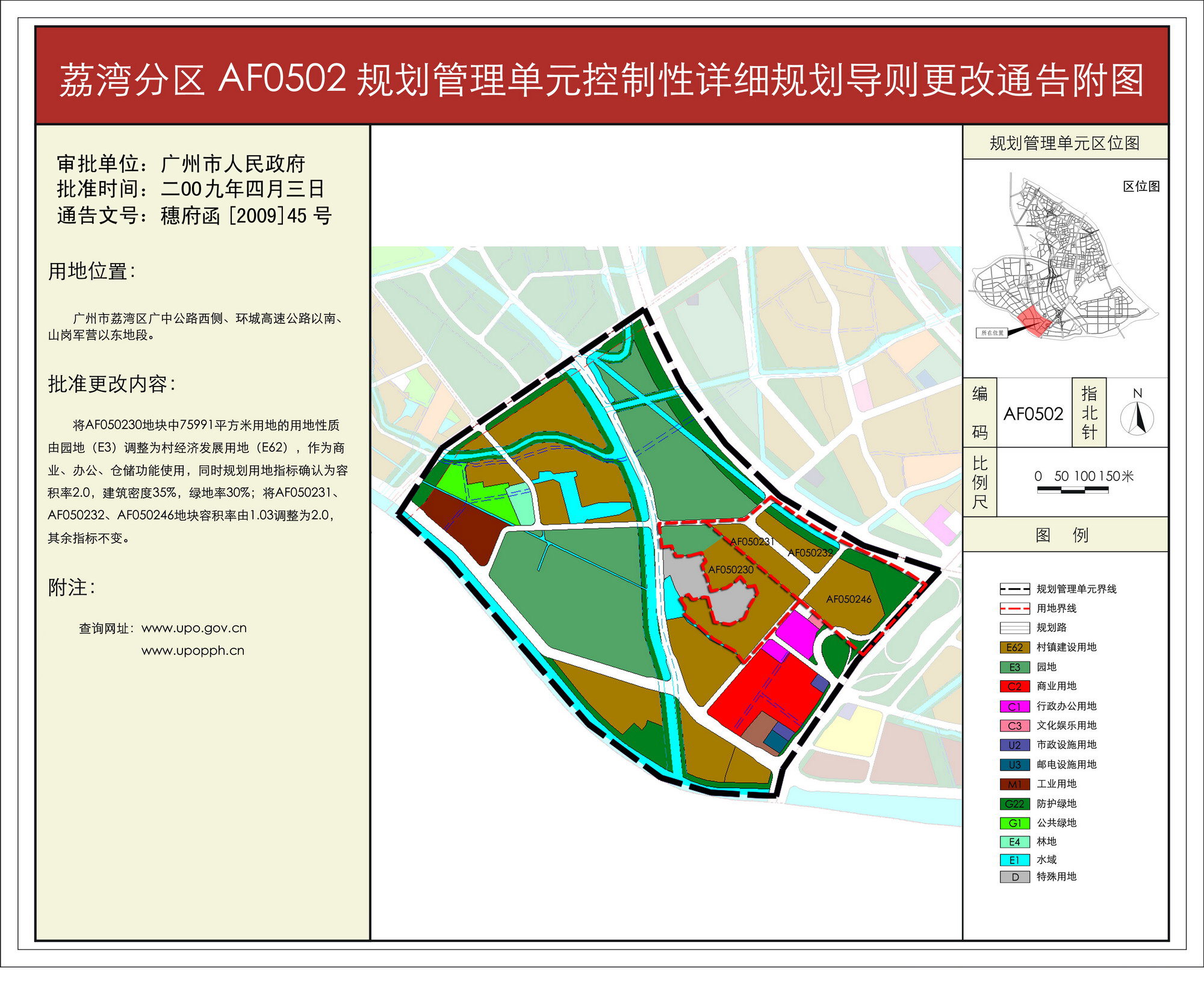This screenshot has width=1204, height=983.
Task: Click the www.upopph.cn link
Action: (x=193, y=651)
